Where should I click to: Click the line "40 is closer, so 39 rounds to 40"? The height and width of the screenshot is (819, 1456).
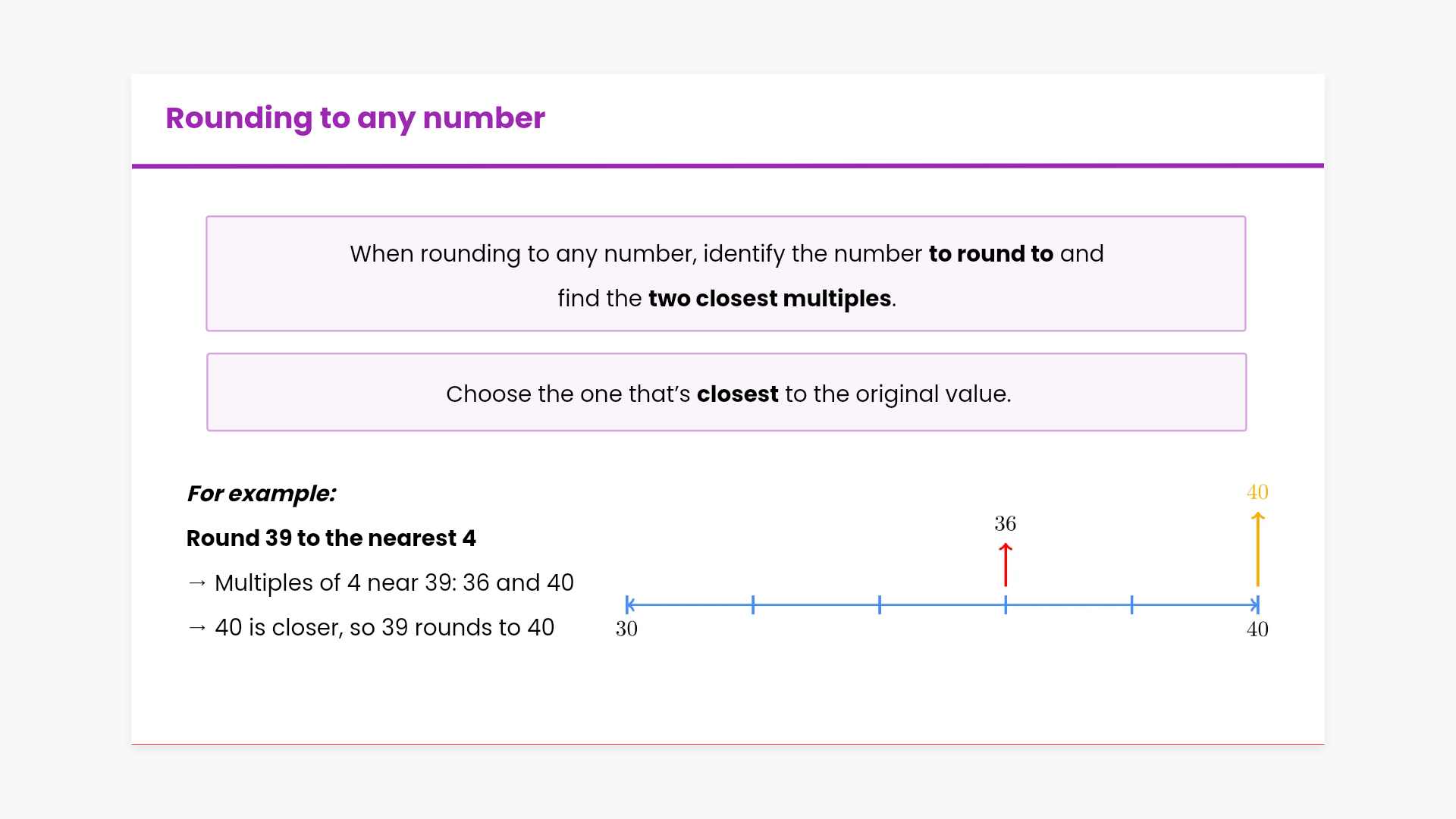(x=384, y=627)
